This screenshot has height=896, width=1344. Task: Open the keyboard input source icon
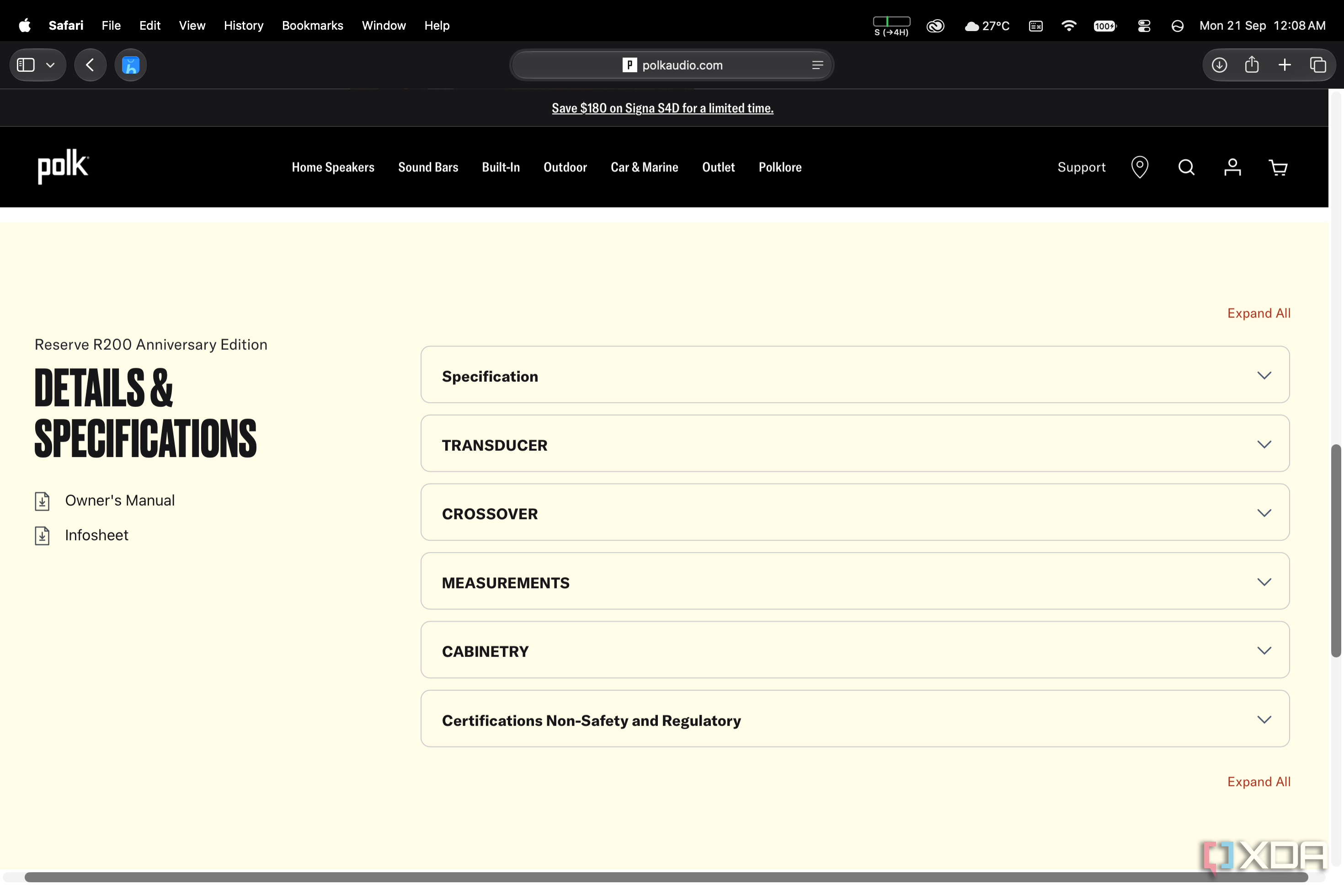pyautogui.click(x=1036, y=26)
